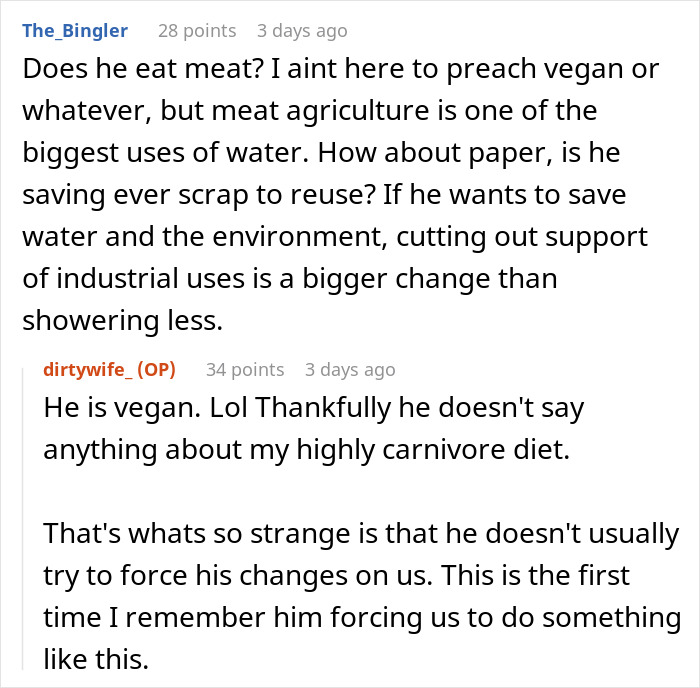This screenshot has height=688, width=700.
Task: Open dirtywife_ reply's 3 days ago timestamp
Action: pos(350,369)
